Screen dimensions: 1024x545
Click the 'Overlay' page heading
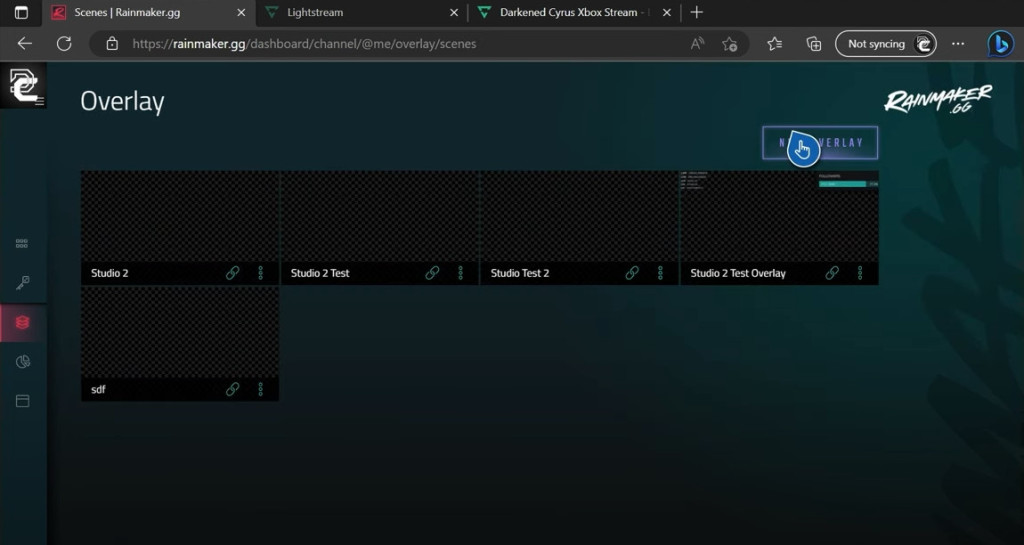122,101
